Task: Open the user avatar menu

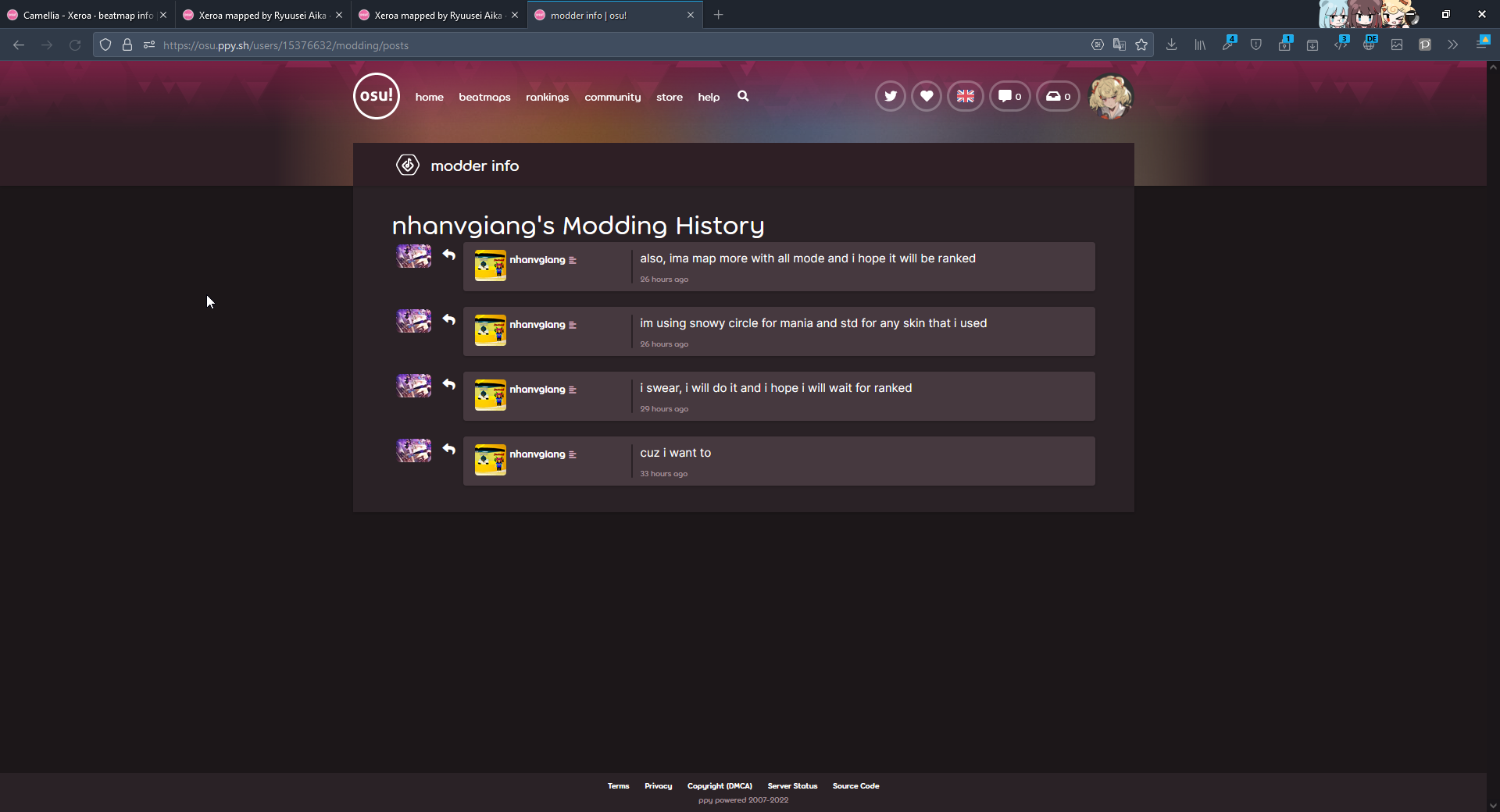Action: tap(1110, 96)
